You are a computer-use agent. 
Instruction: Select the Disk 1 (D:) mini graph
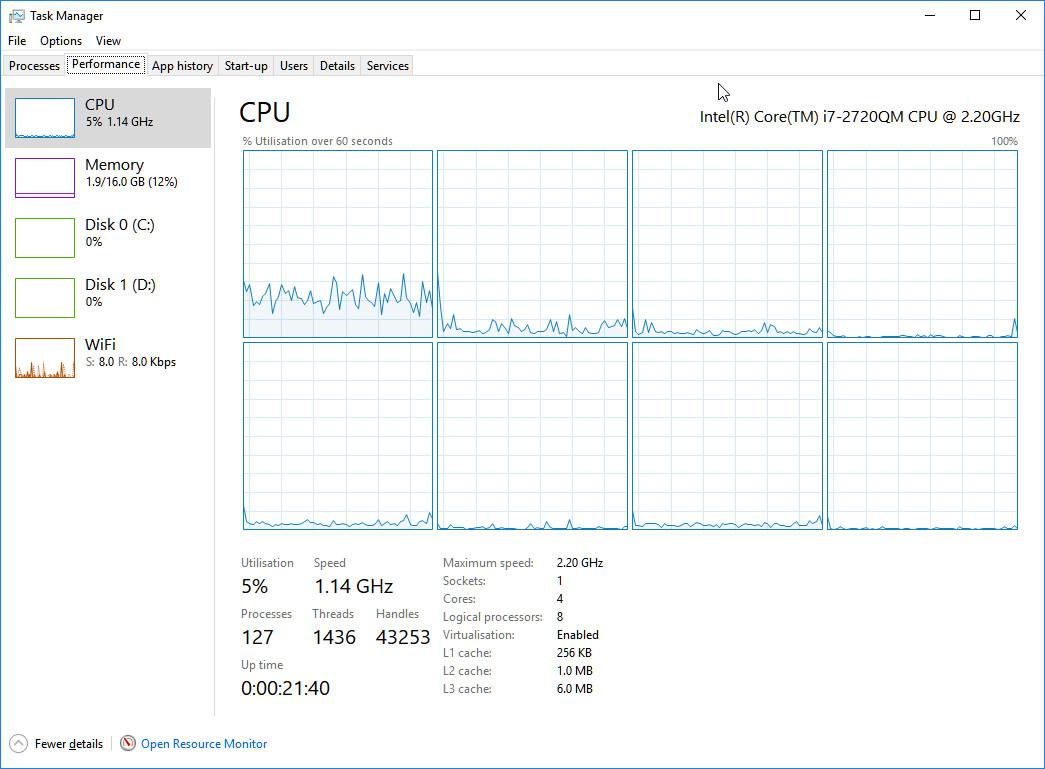[45, 298]
